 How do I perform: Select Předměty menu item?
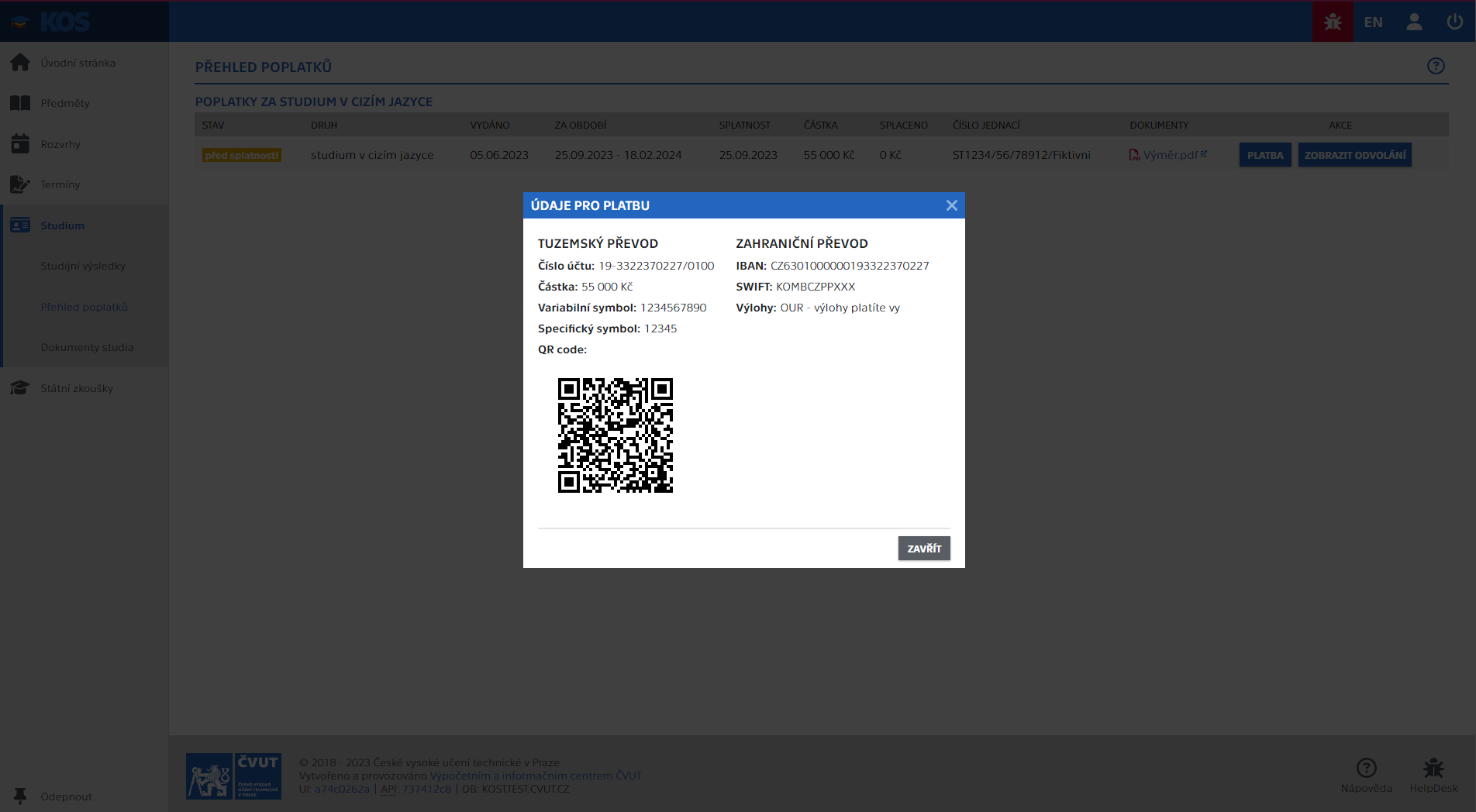[x=84, y=103]
